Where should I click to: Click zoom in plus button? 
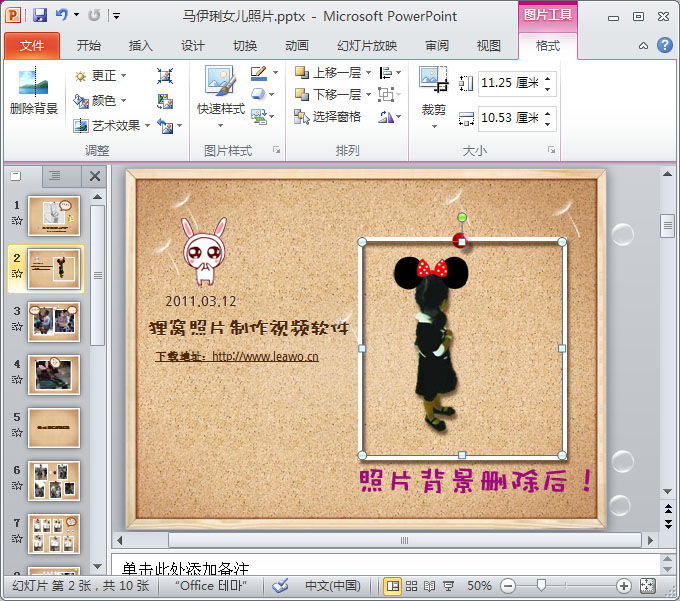tap(624, 586)
